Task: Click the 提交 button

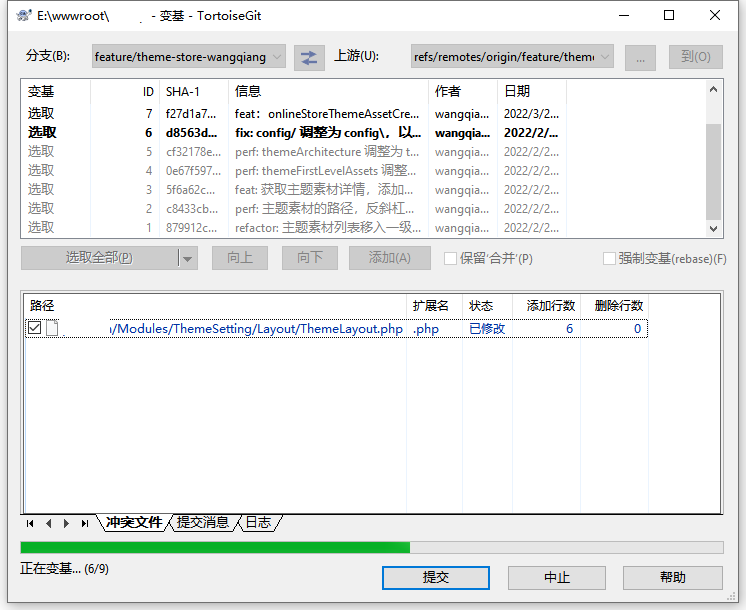Action: coord(436,578)
